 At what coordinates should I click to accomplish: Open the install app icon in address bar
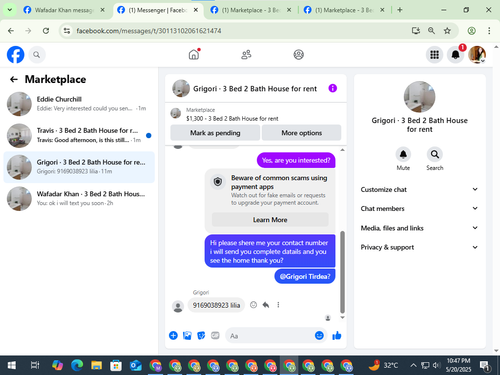[x=415, y=31]
